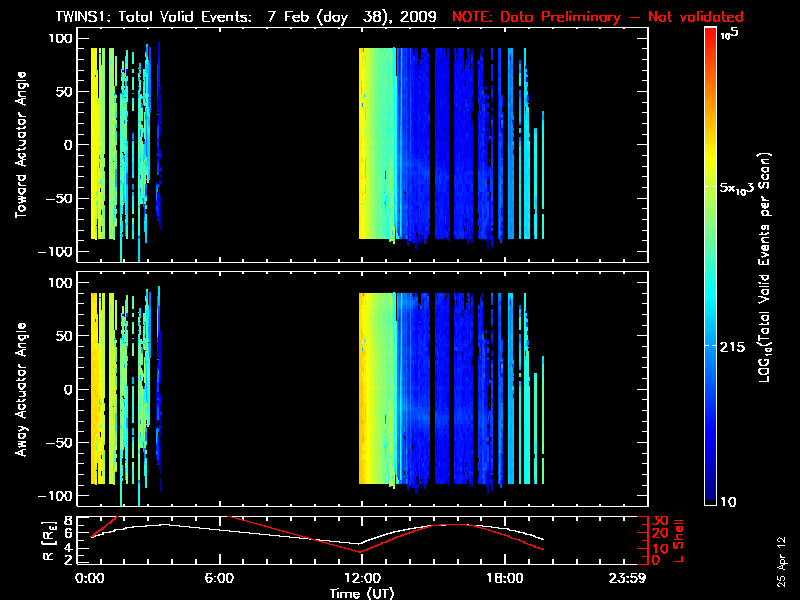Click the yellow band at 12:00 in Toward panel
800x600 pixels.
tap(368, 145)
